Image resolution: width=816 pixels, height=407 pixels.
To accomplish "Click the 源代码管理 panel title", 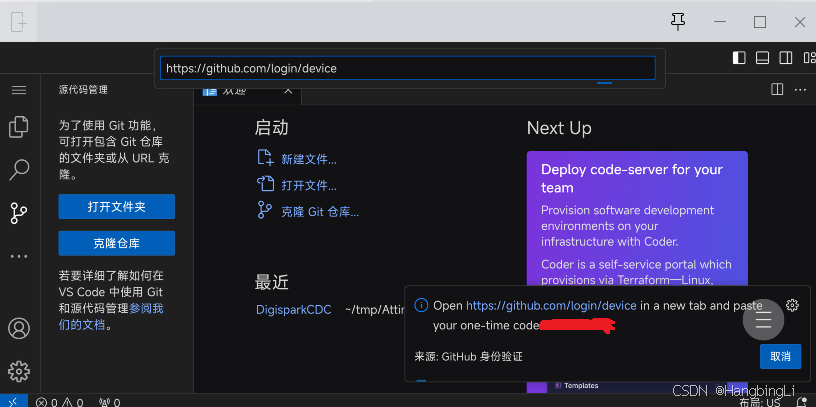I will 83,90.
